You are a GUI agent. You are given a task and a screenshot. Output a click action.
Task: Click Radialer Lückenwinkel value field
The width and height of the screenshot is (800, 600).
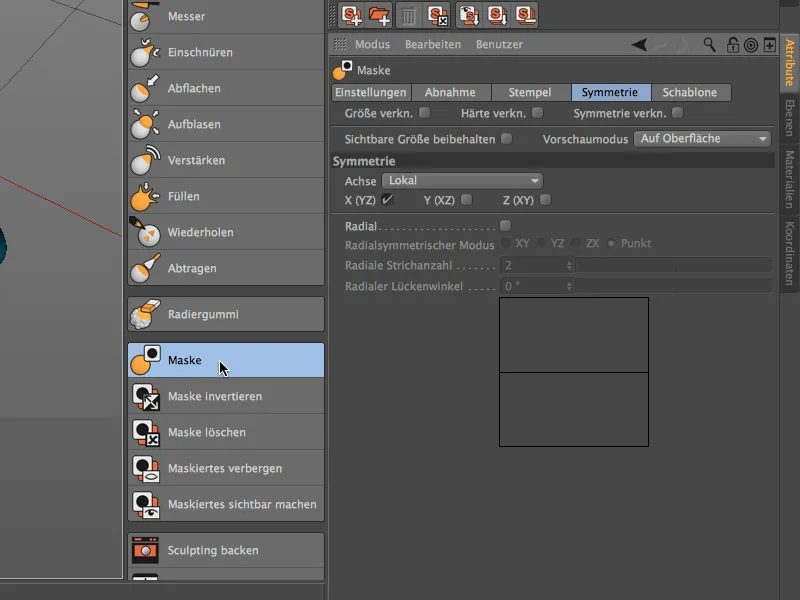[533, 286]
